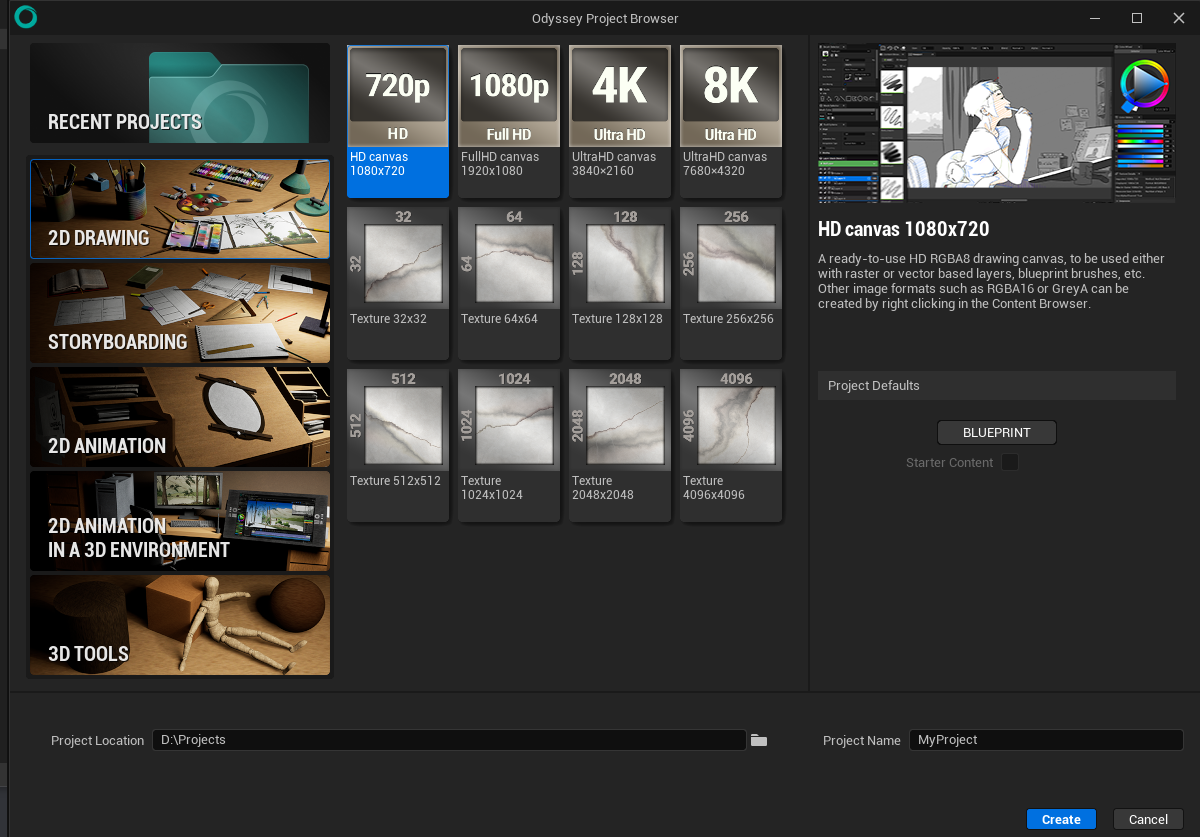Toggle the BLUEPRINT project type button

pyautogui.click(x=996, y=433)
